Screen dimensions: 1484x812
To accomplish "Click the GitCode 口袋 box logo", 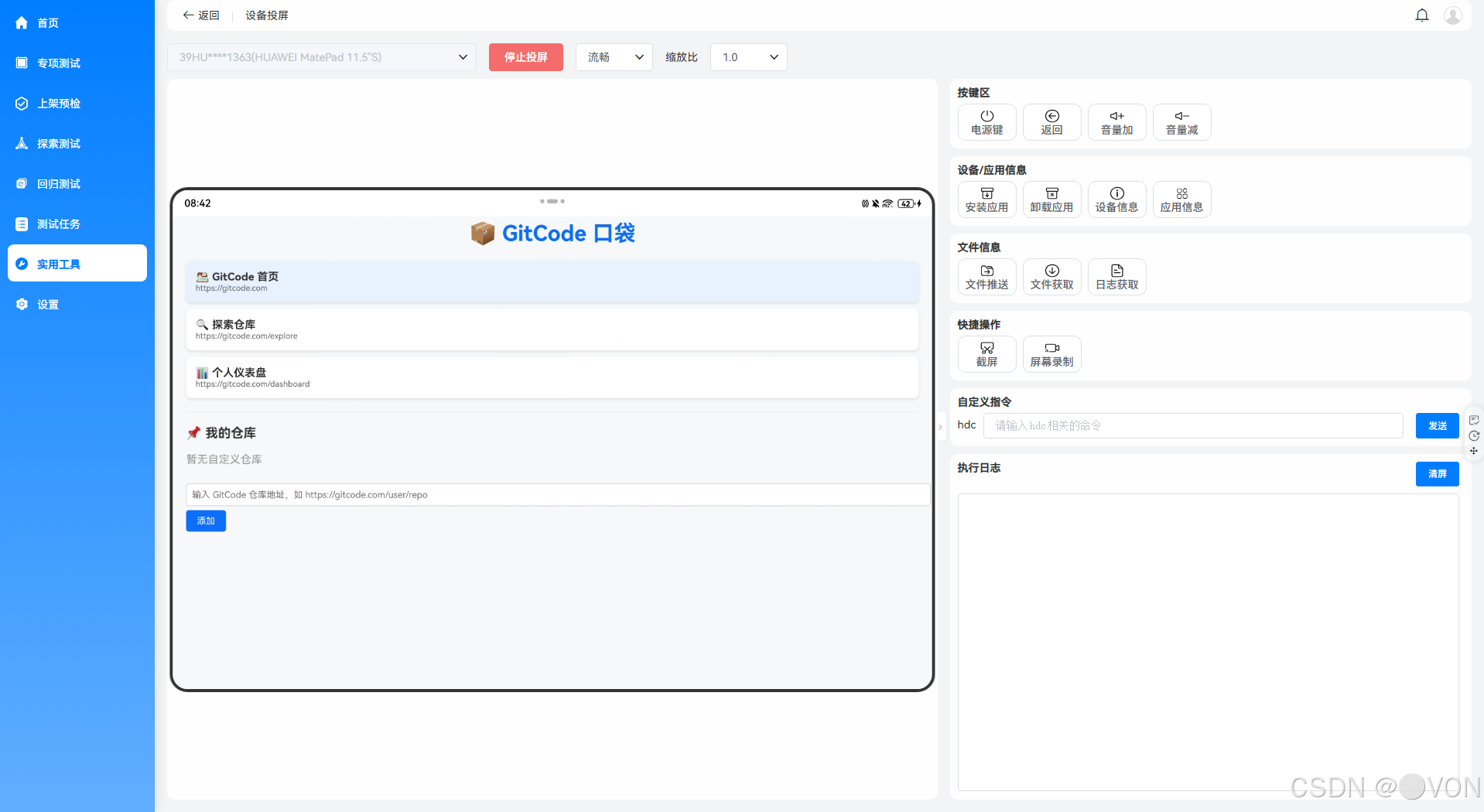I will click(x=483, y=233).
